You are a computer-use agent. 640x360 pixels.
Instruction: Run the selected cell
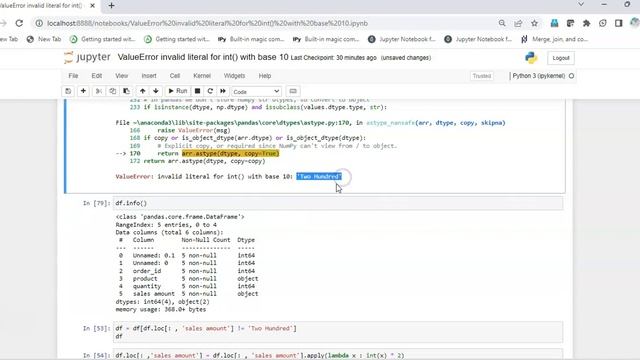point(178,91)
